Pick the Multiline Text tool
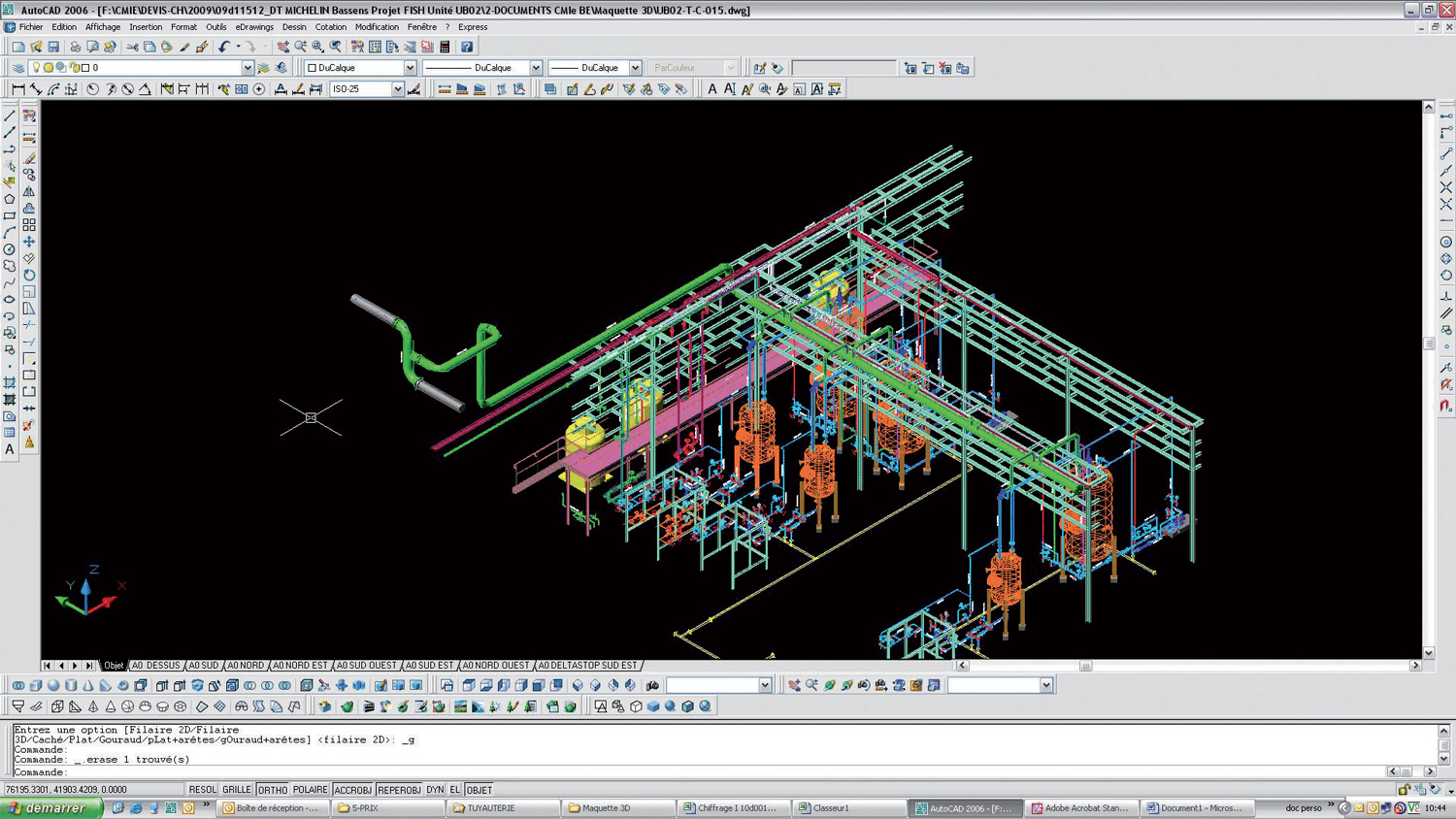Viewport: 1456px width, 819px height. pyautogui.click(x=10, y=449)
